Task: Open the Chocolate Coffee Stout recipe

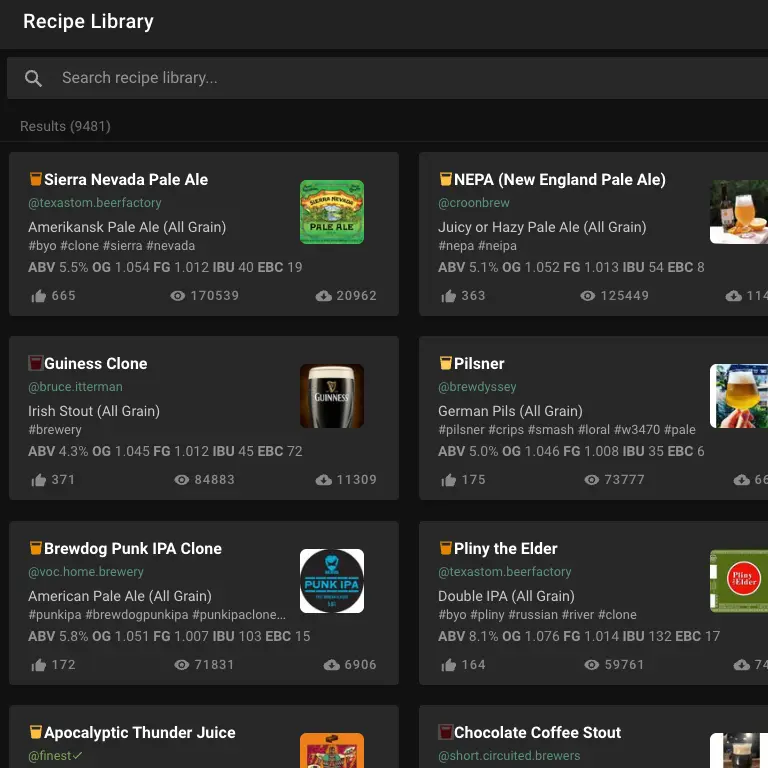Action: [x=537, y=733]
